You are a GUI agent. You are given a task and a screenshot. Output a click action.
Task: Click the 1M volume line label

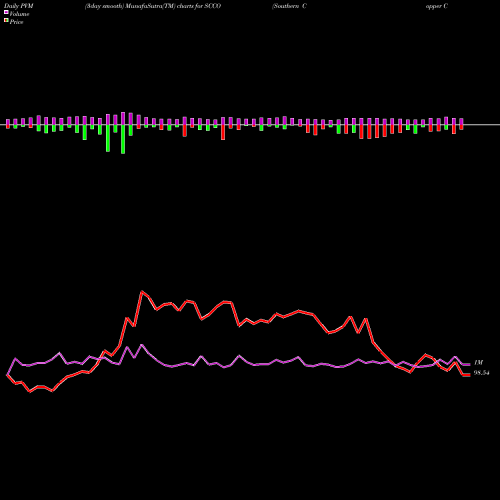[478, 362]
